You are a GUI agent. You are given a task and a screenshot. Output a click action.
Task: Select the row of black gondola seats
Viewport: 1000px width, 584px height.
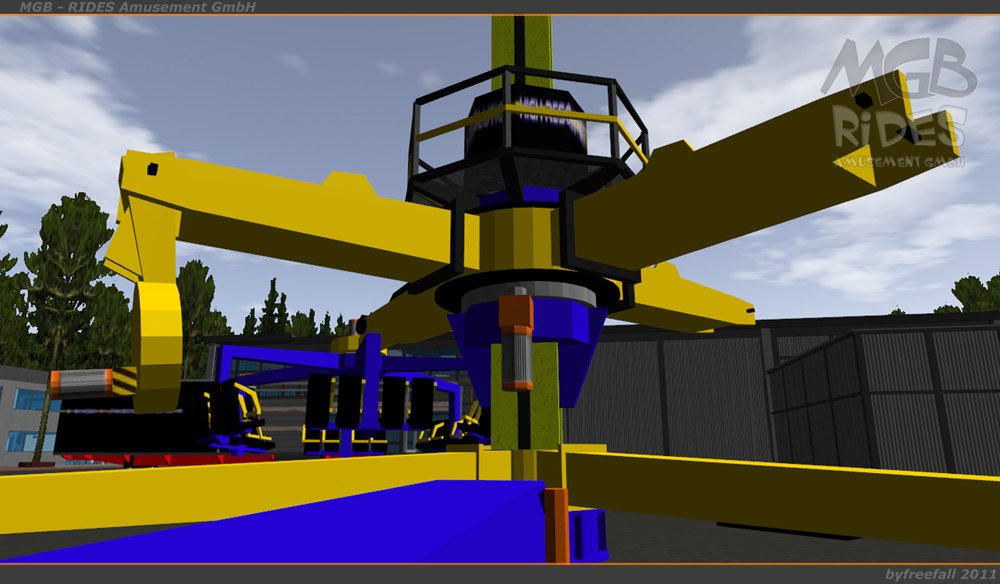pos(370,402)
